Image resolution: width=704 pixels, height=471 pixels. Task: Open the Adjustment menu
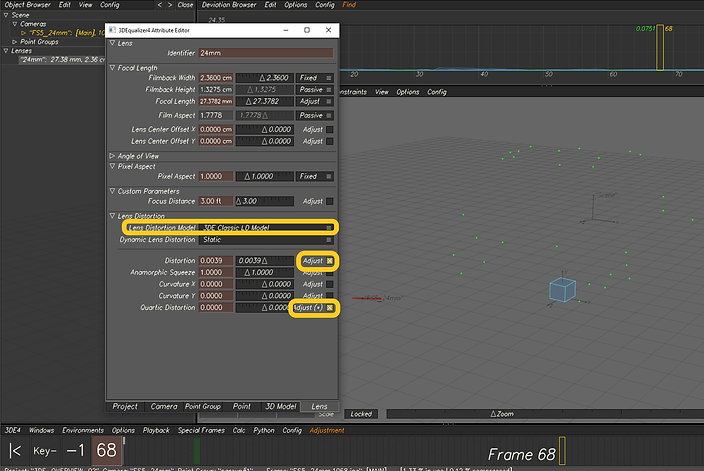(x=327, y=430)
